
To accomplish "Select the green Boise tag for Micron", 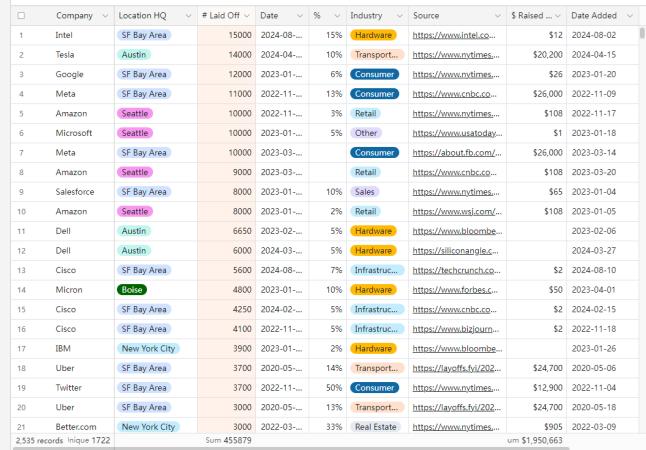I will point(131,290).
